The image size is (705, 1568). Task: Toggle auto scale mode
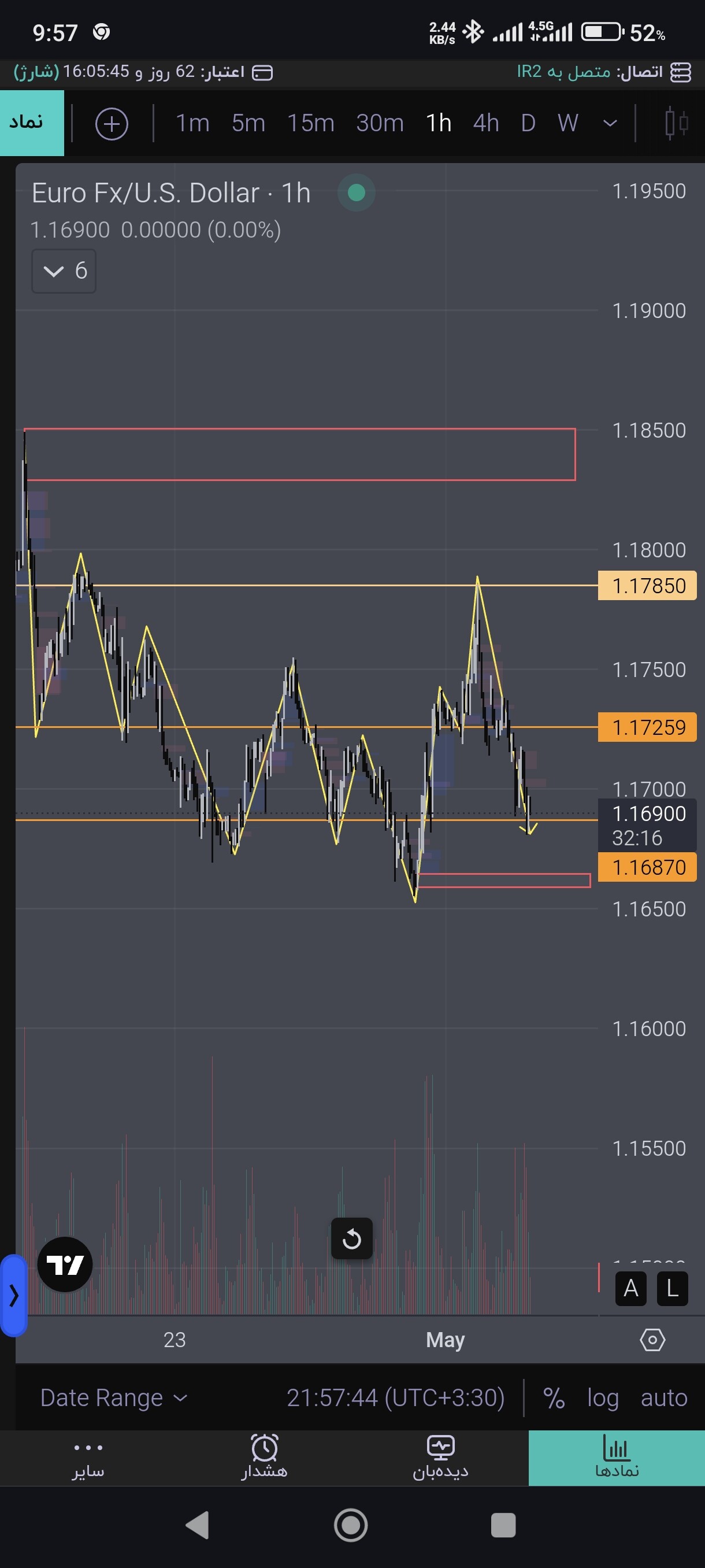(663, 1397)
